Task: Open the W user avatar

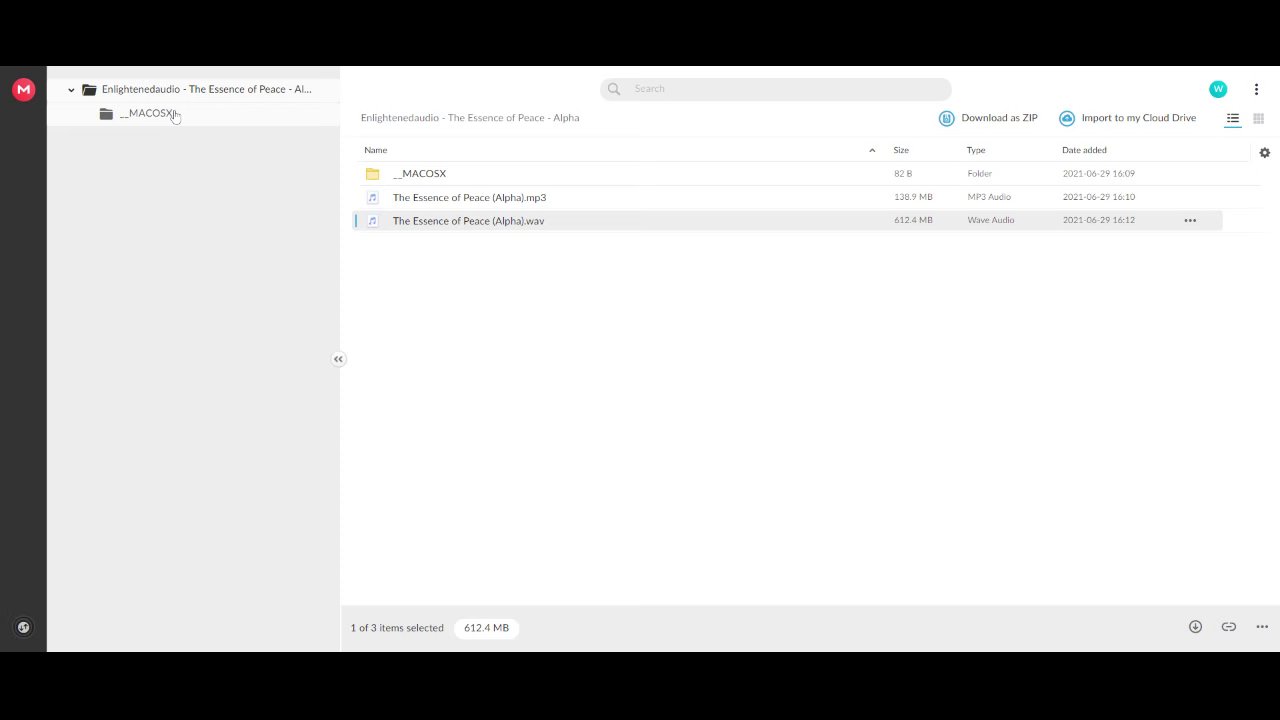Action: pyautogui.click(x=1218, y=89)
